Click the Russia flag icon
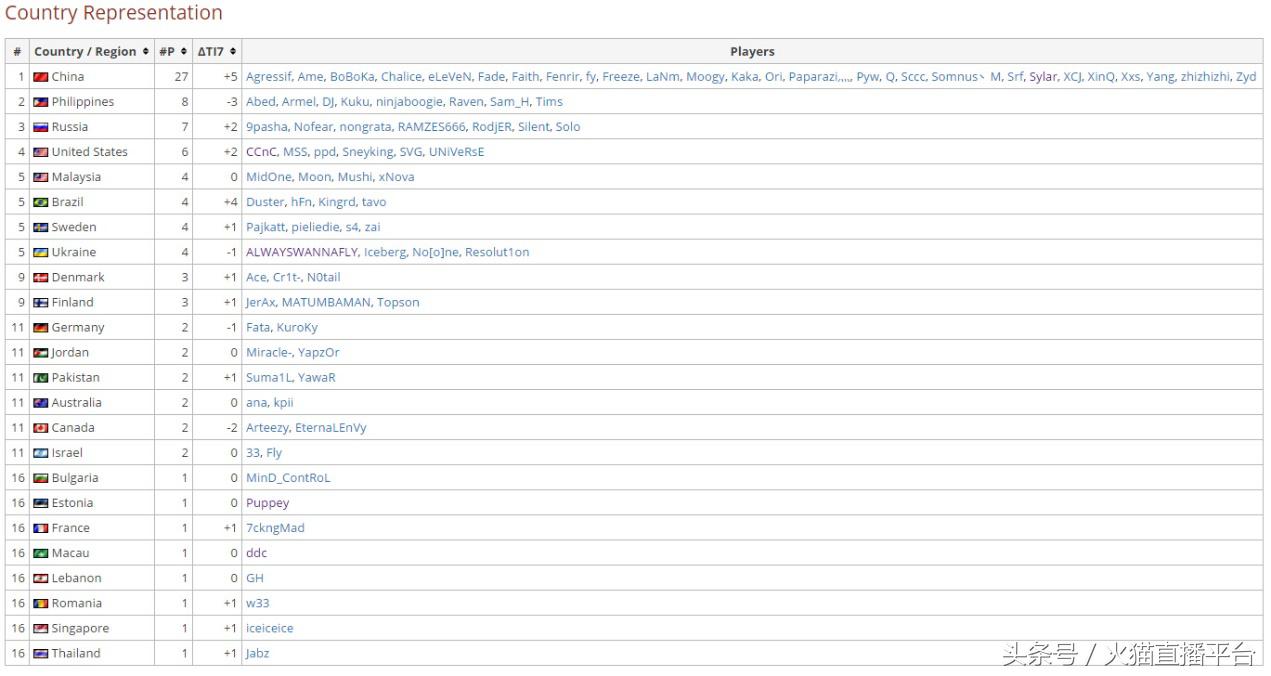The height and width of the screenshot is (676, 1271). [x=41, y=127]
